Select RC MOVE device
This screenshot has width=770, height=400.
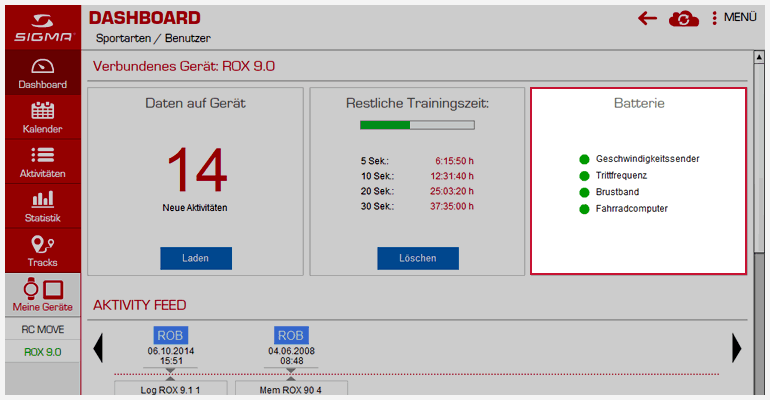(x=43, y=329)
